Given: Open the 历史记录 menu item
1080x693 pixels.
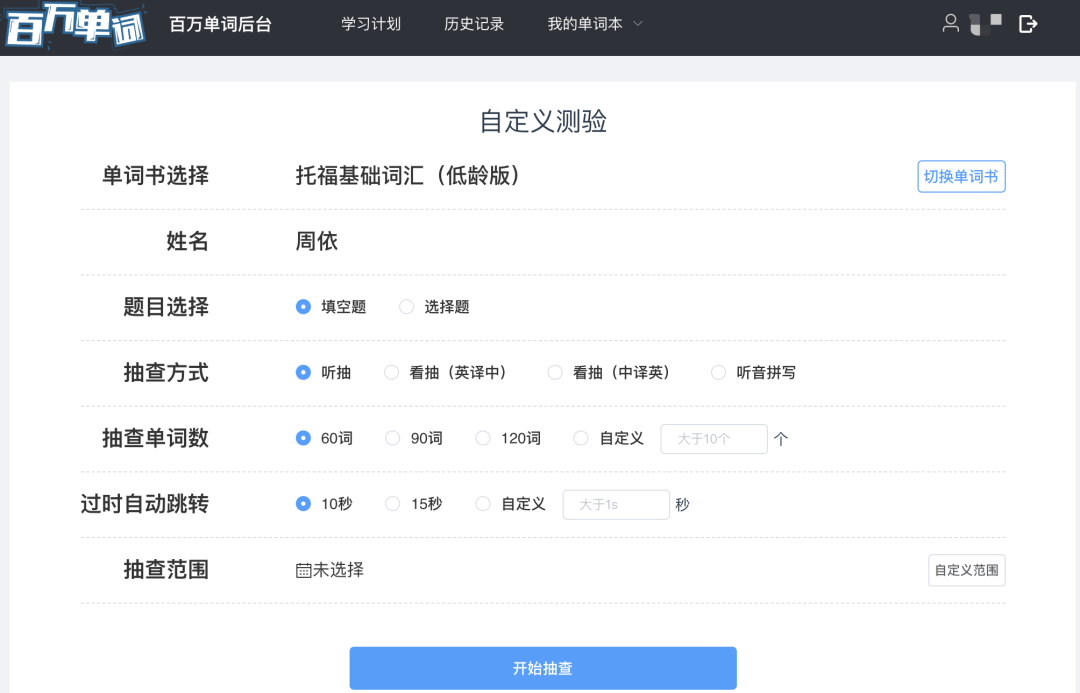Looking at the screenshot, I should click(474, 24).
